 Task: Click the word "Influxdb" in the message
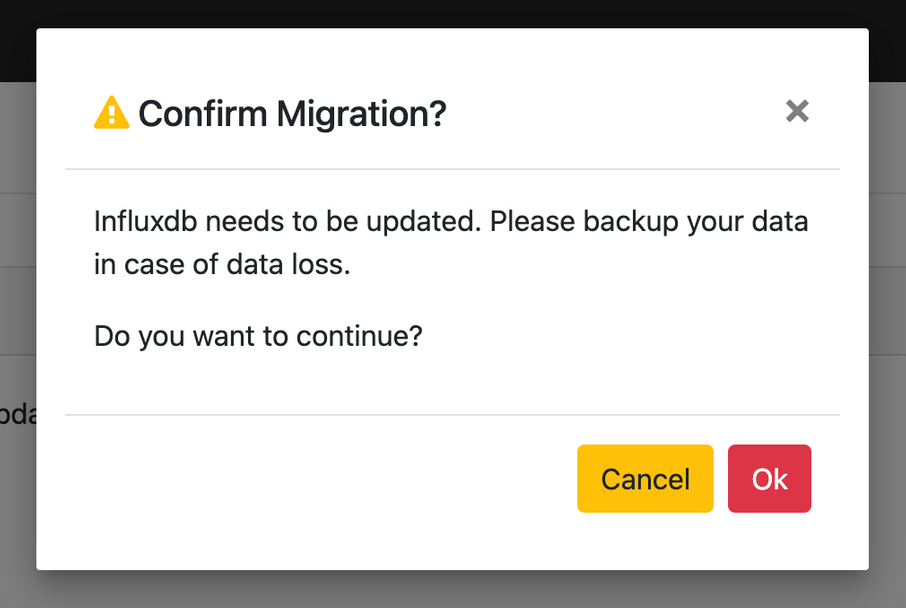click(x=146, y=221)
